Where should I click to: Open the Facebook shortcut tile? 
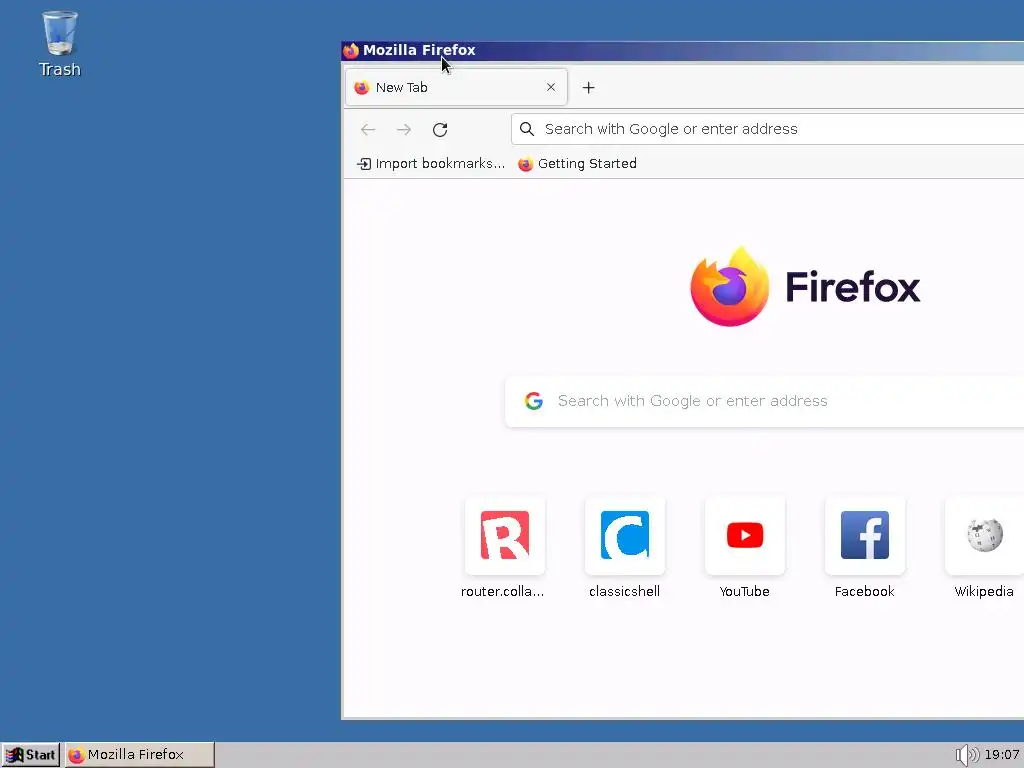pos(865,548)
